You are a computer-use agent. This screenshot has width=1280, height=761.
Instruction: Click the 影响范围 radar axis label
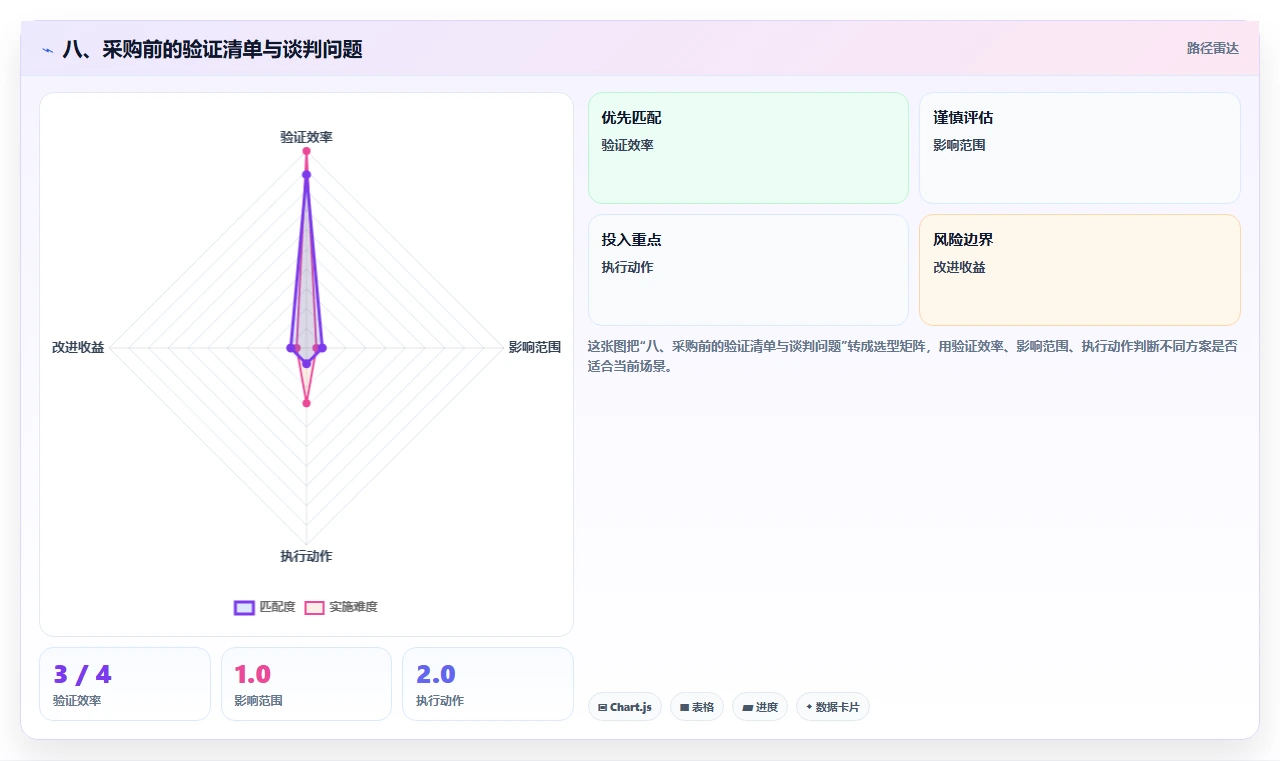(x=535, y=347)
